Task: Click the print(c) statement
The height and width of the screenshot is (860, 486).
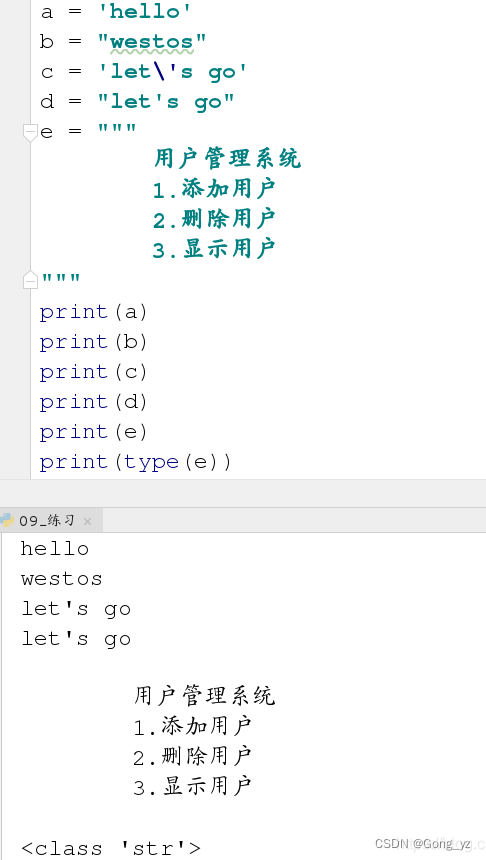Action: pyautogui.click(x=94, y=372)
